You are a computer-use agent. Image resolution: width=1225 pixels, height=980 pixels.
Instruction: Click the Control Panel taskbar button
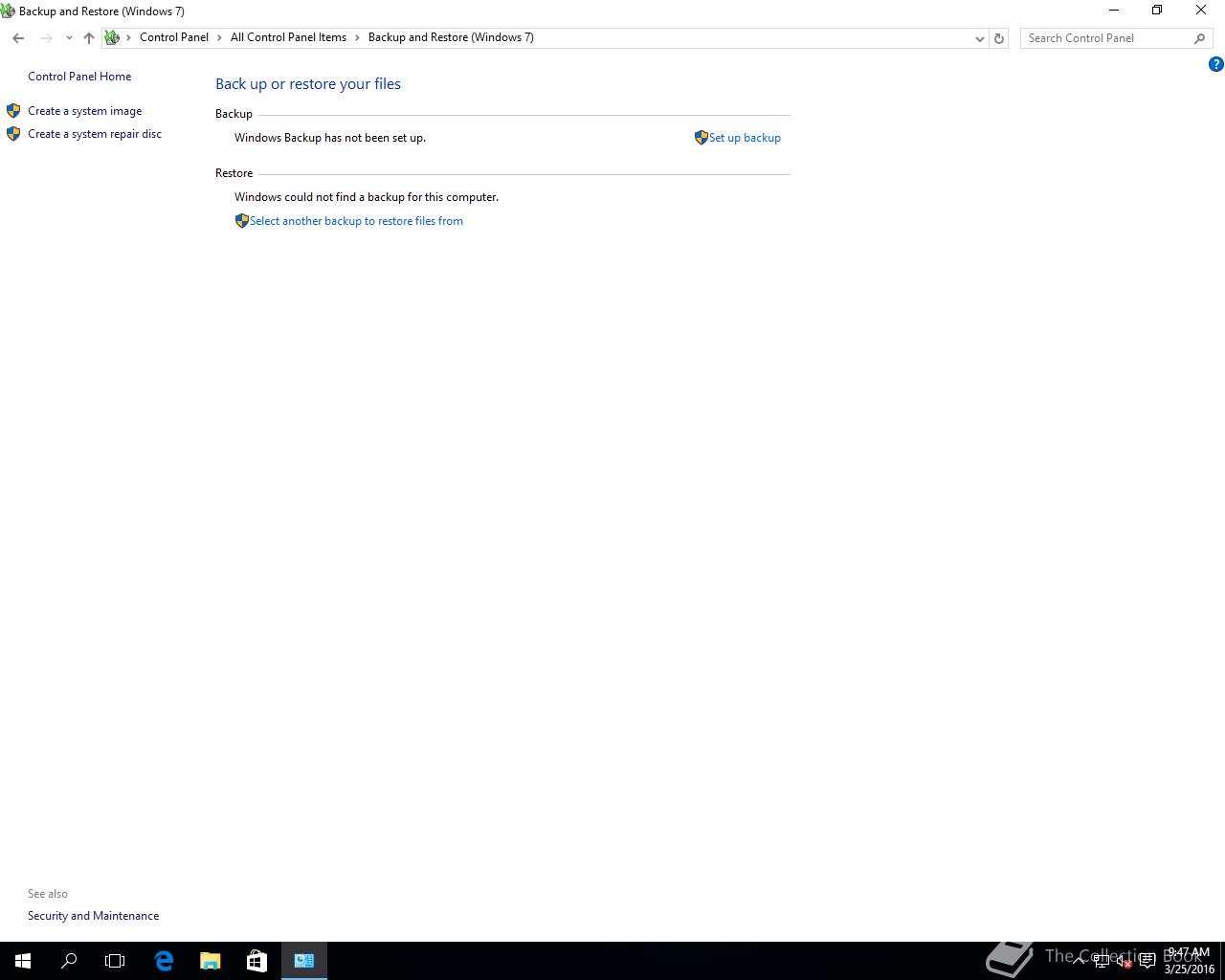point(304,961)
